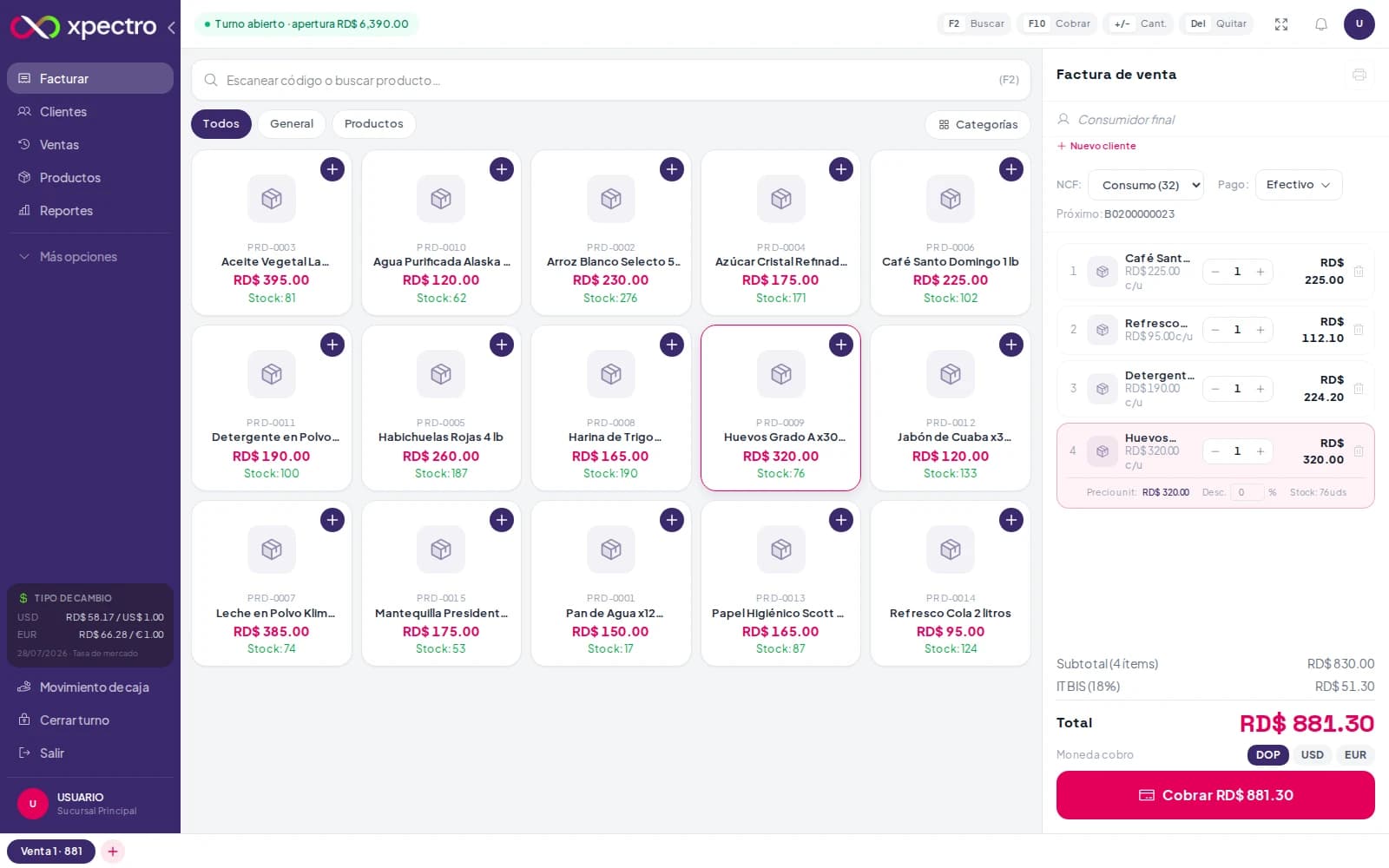Open the NCF Consumo (32) dropdown
The image size is (1389, 868).
coord(1146,185)
